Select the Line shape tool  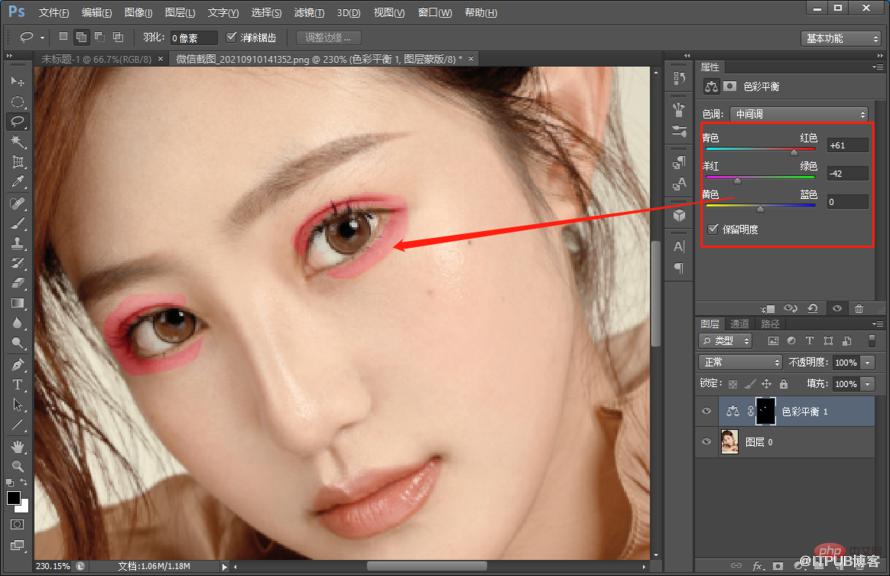coord(18,425)
